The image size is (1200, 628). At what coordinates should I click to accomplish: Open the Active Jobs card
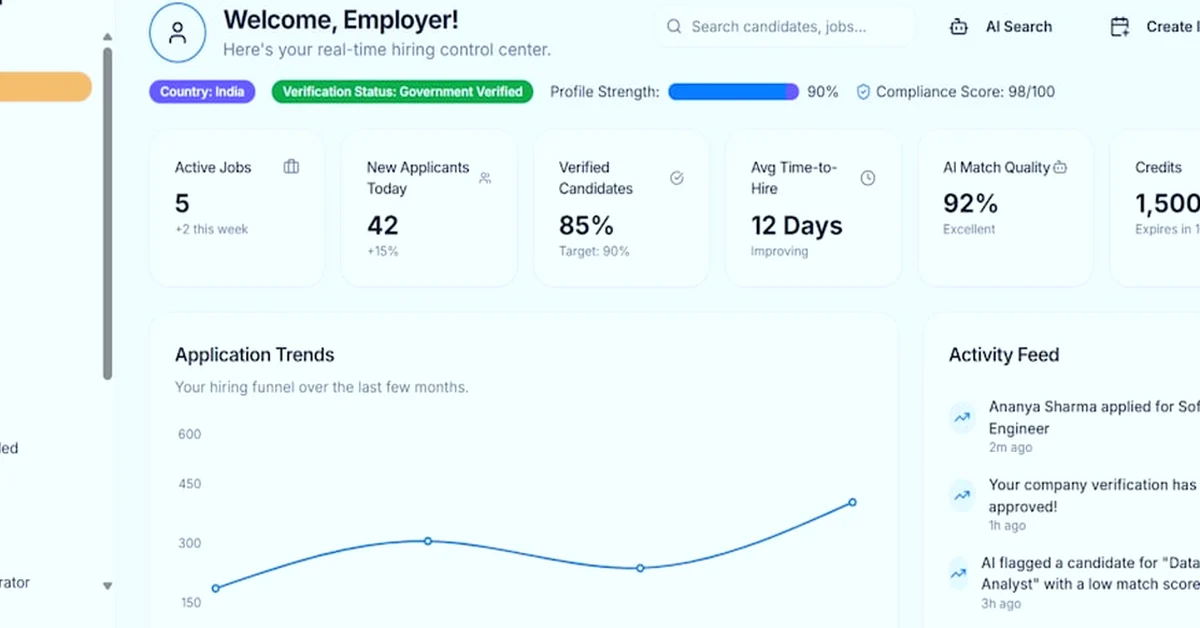(x=237, y=208)
